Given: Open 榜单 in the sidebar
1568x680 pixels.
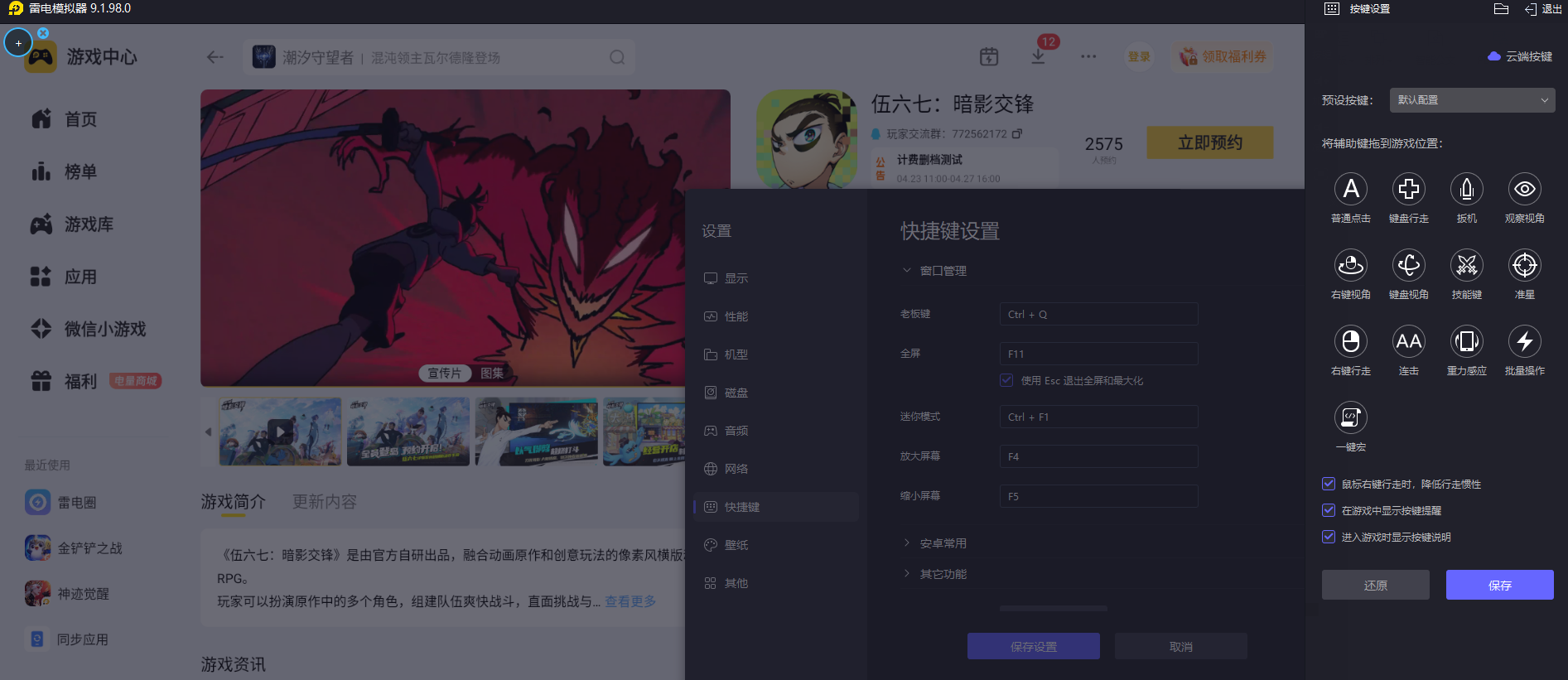Looking at the screenshot, I should point(64,171).
